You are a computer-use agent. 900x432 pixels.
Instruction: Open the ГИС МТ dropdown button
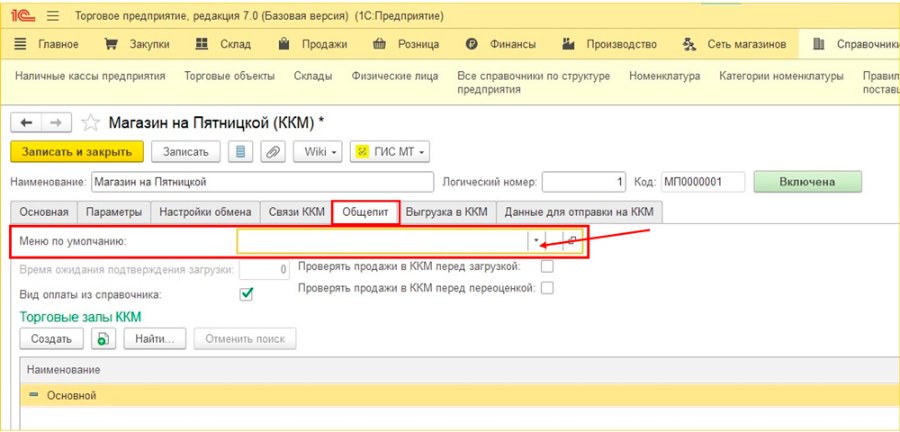click(390, 152)
